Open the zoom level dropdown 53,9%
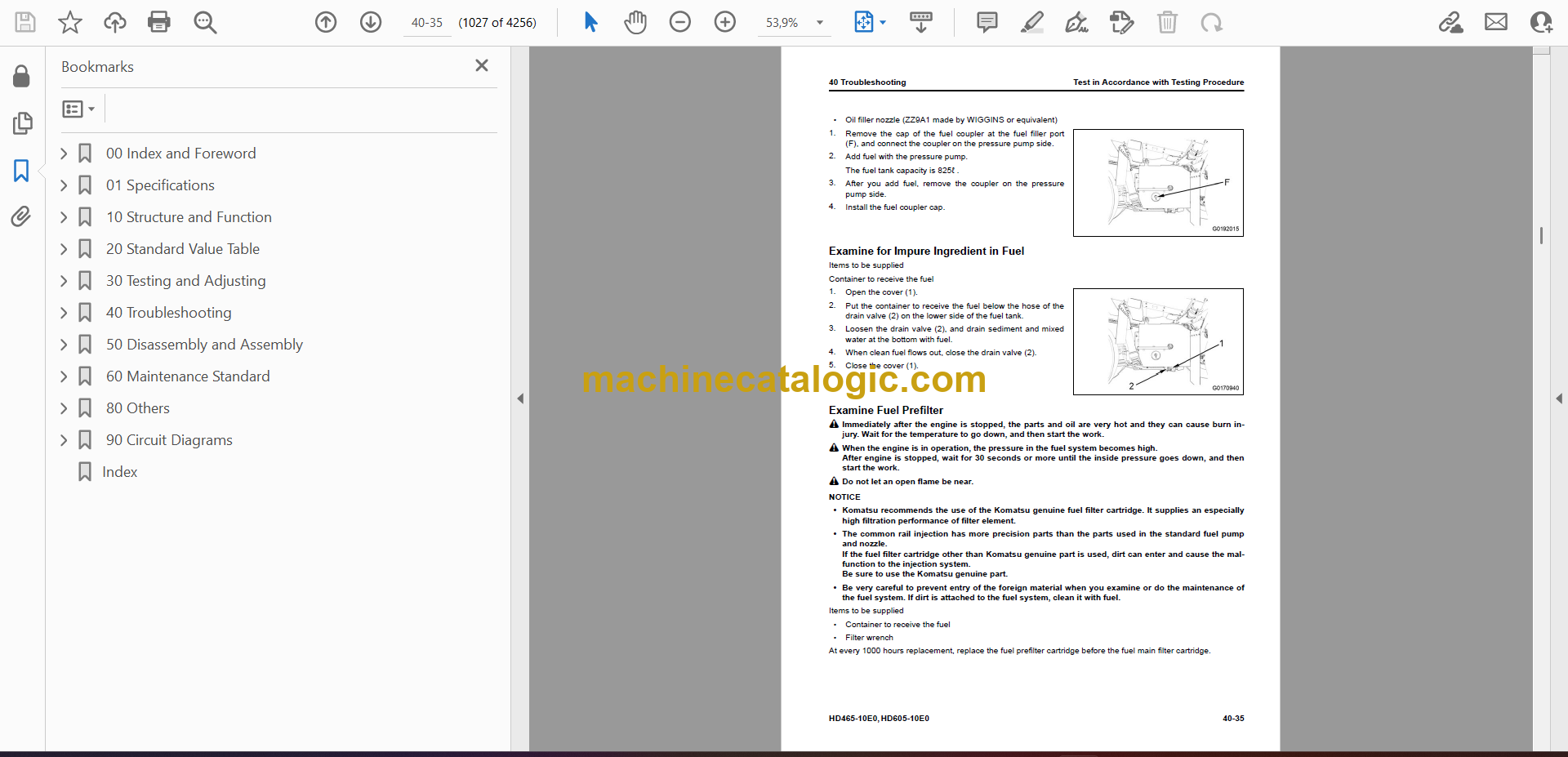 pyautogui.click(x=794, y=23)
